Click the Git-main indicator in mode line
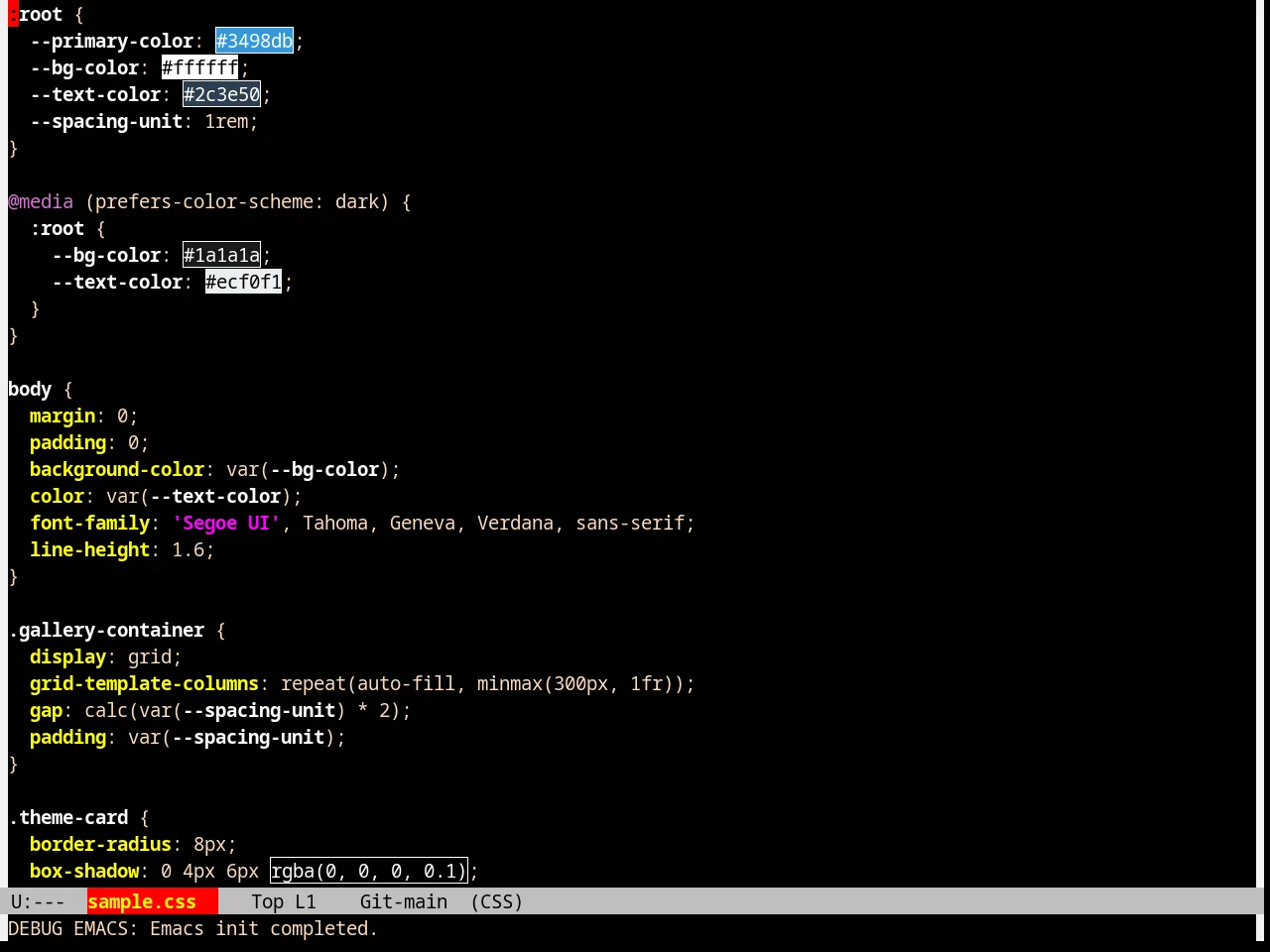This screenshot has height=952, width=1270. (x=403, y=901)
